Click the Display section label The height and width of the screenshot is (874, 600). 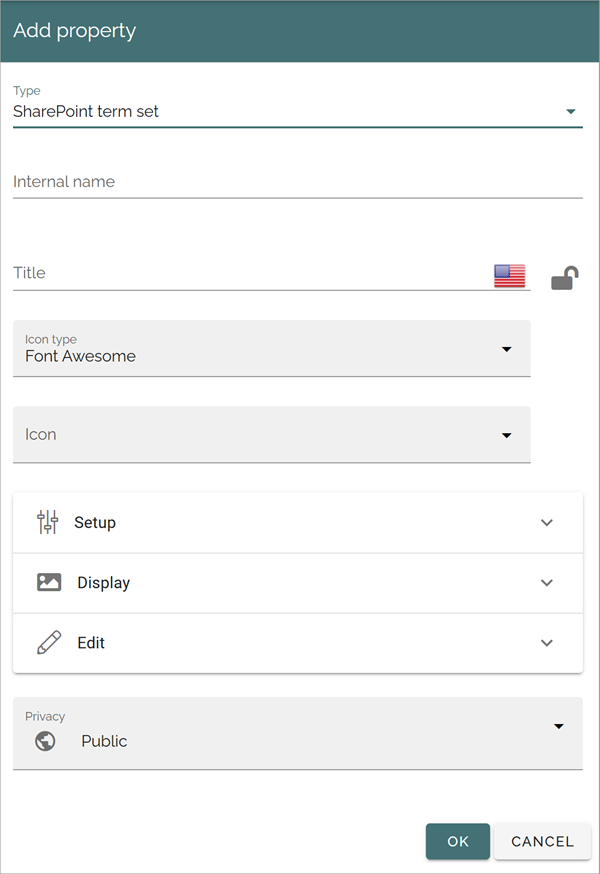click(x=104, y=582)
